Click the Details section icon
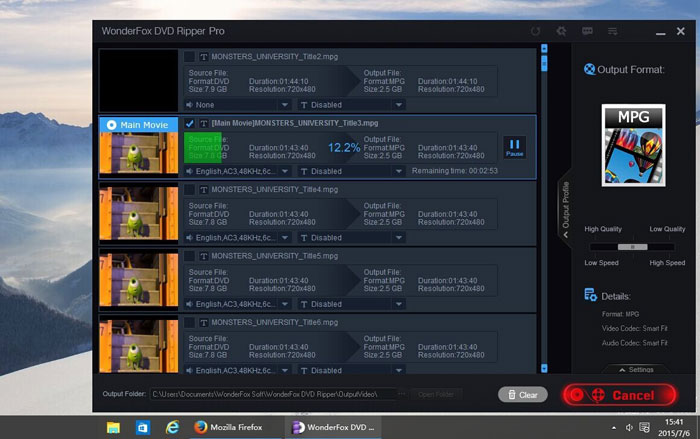This screenshot has width=700, height=439. pos(590,295)
